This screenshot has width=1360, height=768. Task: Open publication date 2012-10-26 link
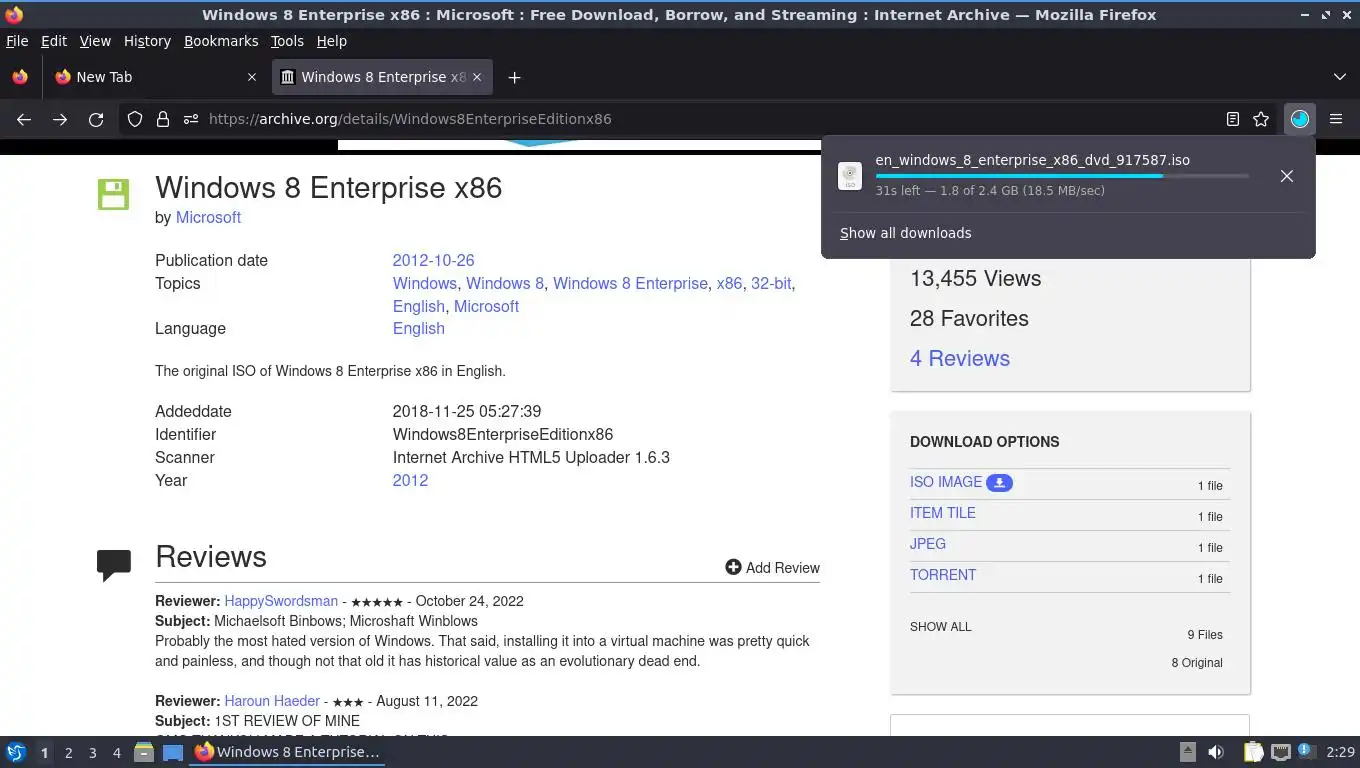point(433,260)
